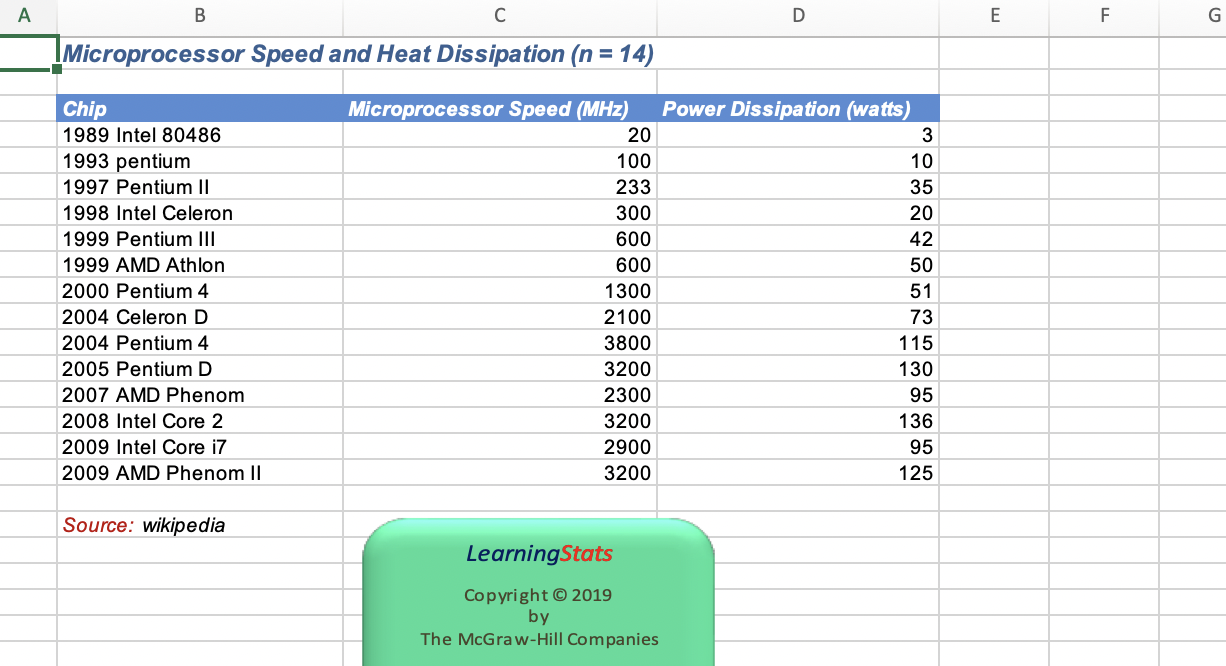
Task: Select the 'Power Dissipation (watts)' header cell
Action: [798, 109]
